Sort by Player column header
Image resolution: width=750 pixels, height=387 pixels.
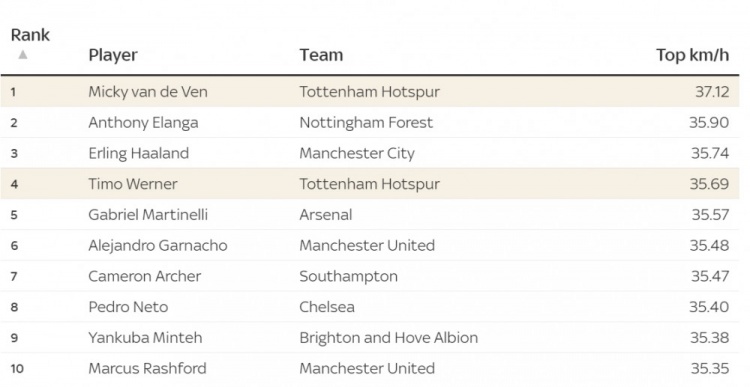(x=113, y=55)
